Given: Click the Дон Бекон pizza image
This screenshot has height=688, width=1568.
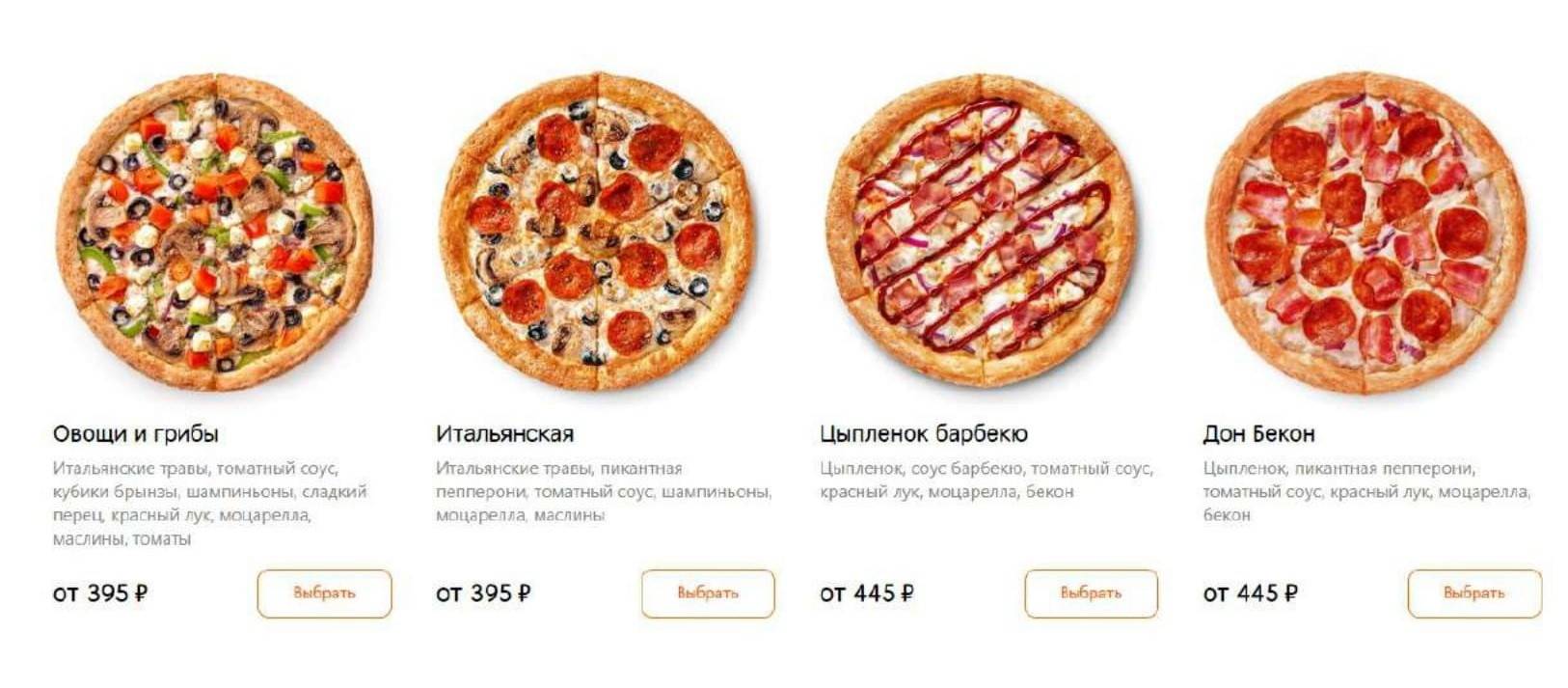Looking at the screenshot, I should pyautogui.click(x=1366, y=232).
